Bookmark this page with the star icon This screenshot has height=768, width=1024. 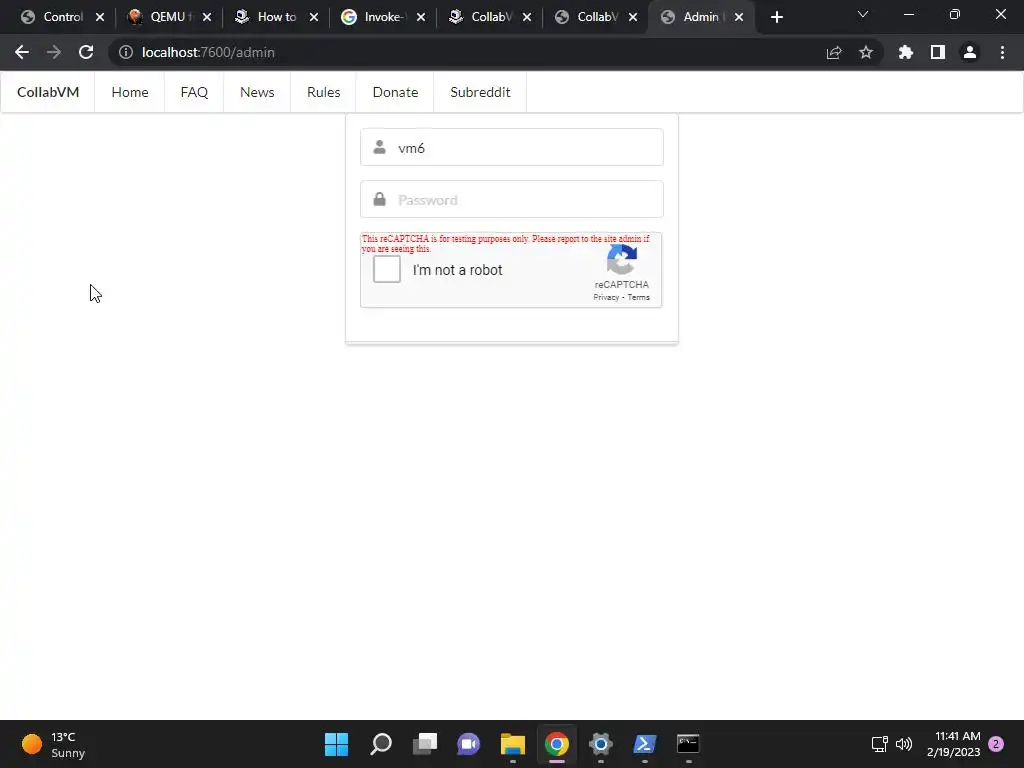(x=866, y=52)
